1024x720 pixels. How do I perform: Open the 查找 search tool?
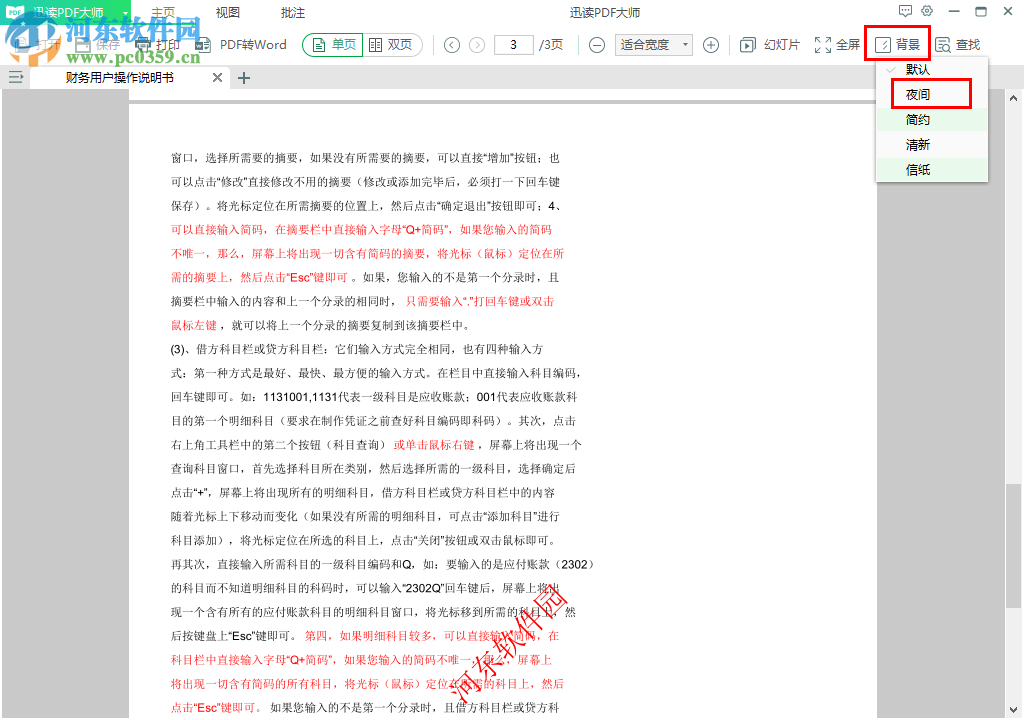(962, 44)
